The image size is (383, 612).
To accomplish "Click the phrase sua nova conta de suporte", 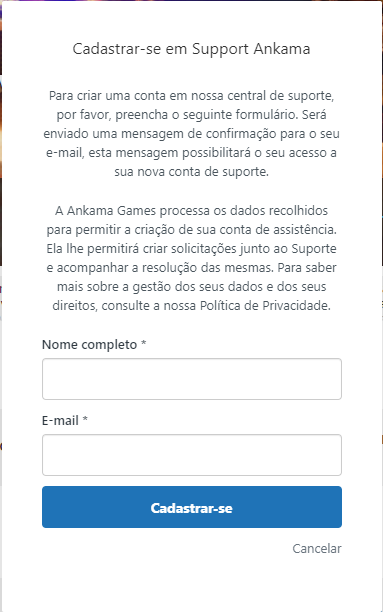I will [191, 172].
